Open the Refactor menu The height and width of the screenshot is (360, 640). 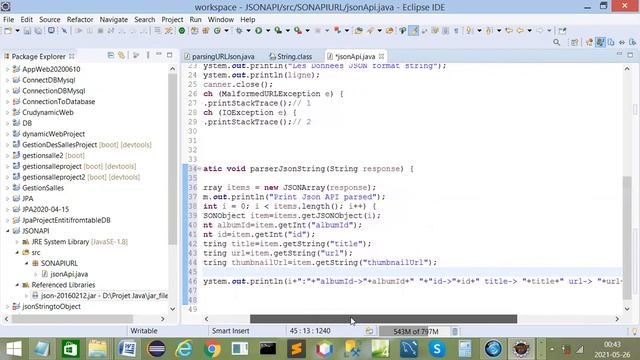coord(80,20)
